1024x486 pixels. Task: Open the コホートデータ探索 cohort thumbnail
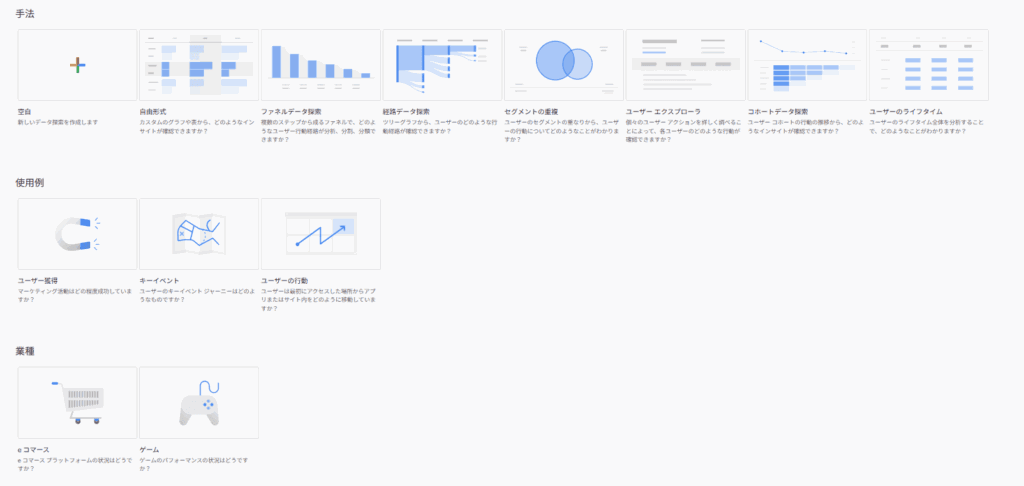pyautogui.click(x=807, y=65)
